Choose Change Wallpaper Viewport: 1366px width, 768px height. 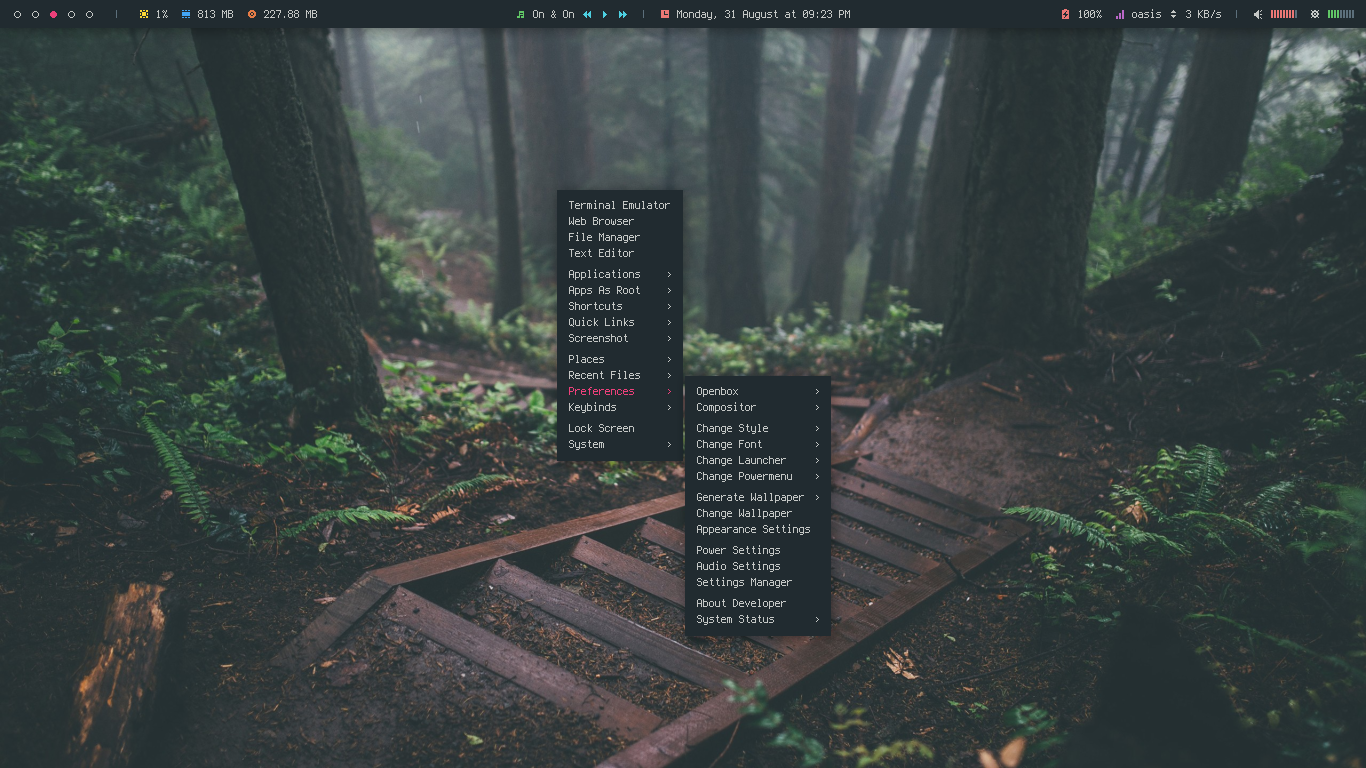click(758, 513)
